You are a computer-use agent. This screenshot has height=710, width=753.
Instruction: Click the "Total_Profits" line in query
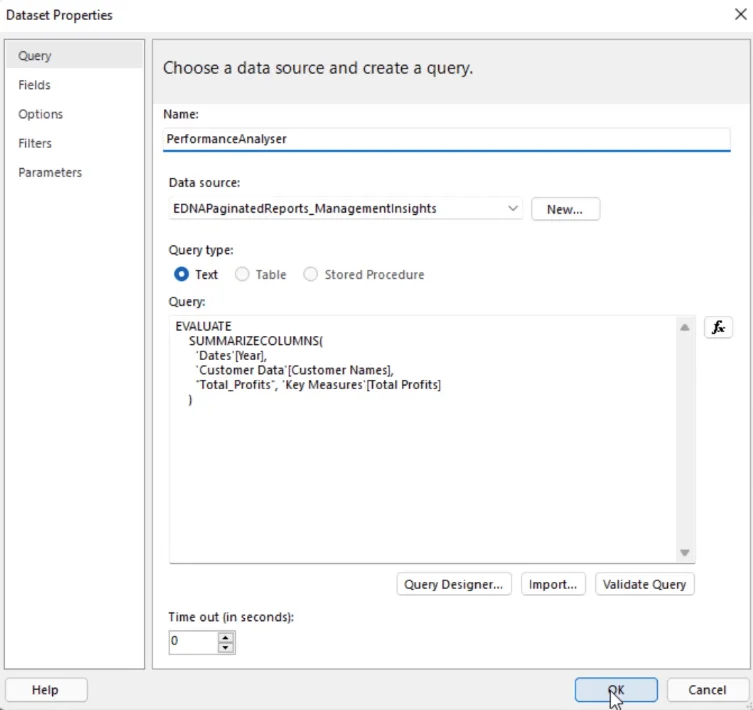click(x=318, y=385)
